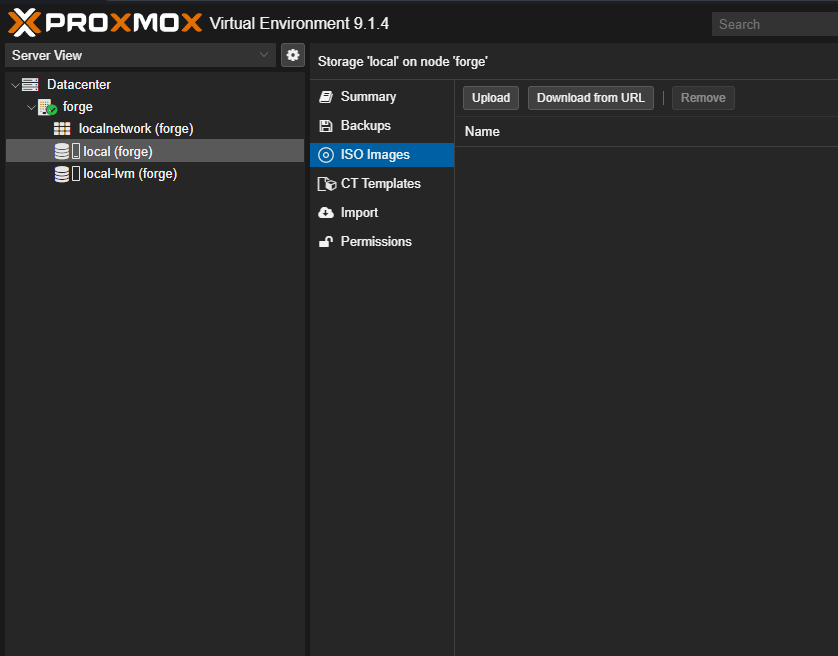Open the Server View settings gear
Image resolution: width=838 pixels, height=656 pixels.
(293, 55)
